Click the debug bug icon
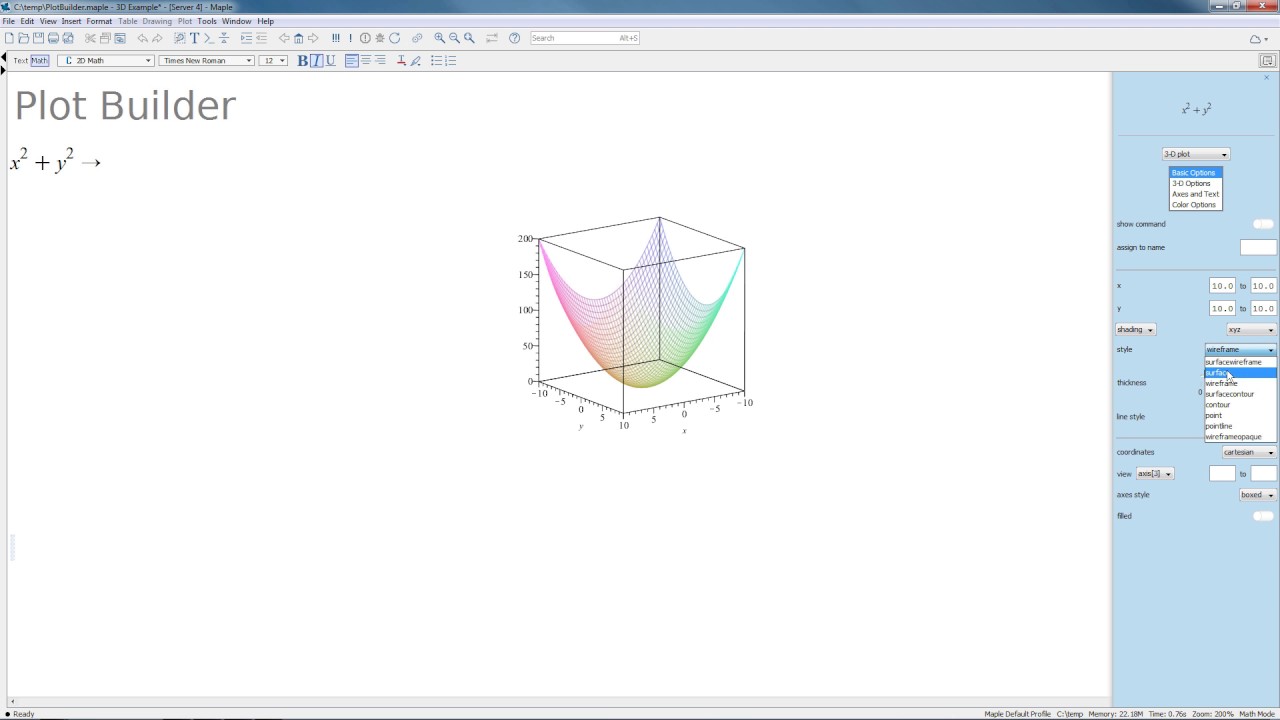The height and width of the screenshot is (720, 1280). click(x=380, y=38)
